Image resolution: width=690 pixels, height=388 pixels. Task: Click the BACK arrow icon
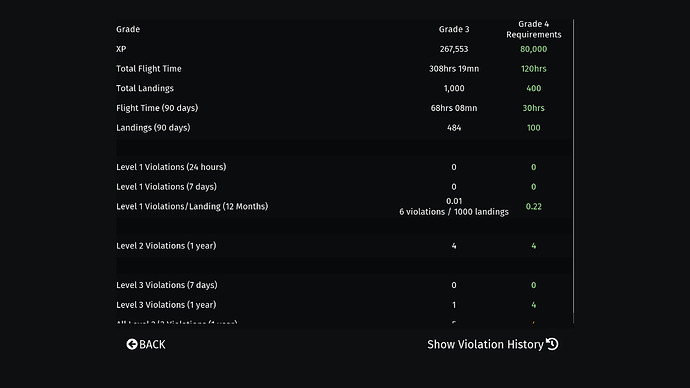(x=132, y=344)
